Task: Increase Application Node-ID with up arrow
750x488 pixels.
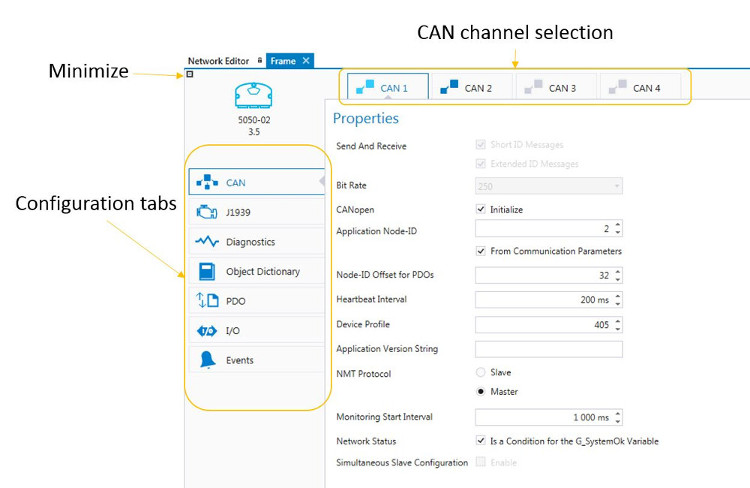Action: [618, 224]
